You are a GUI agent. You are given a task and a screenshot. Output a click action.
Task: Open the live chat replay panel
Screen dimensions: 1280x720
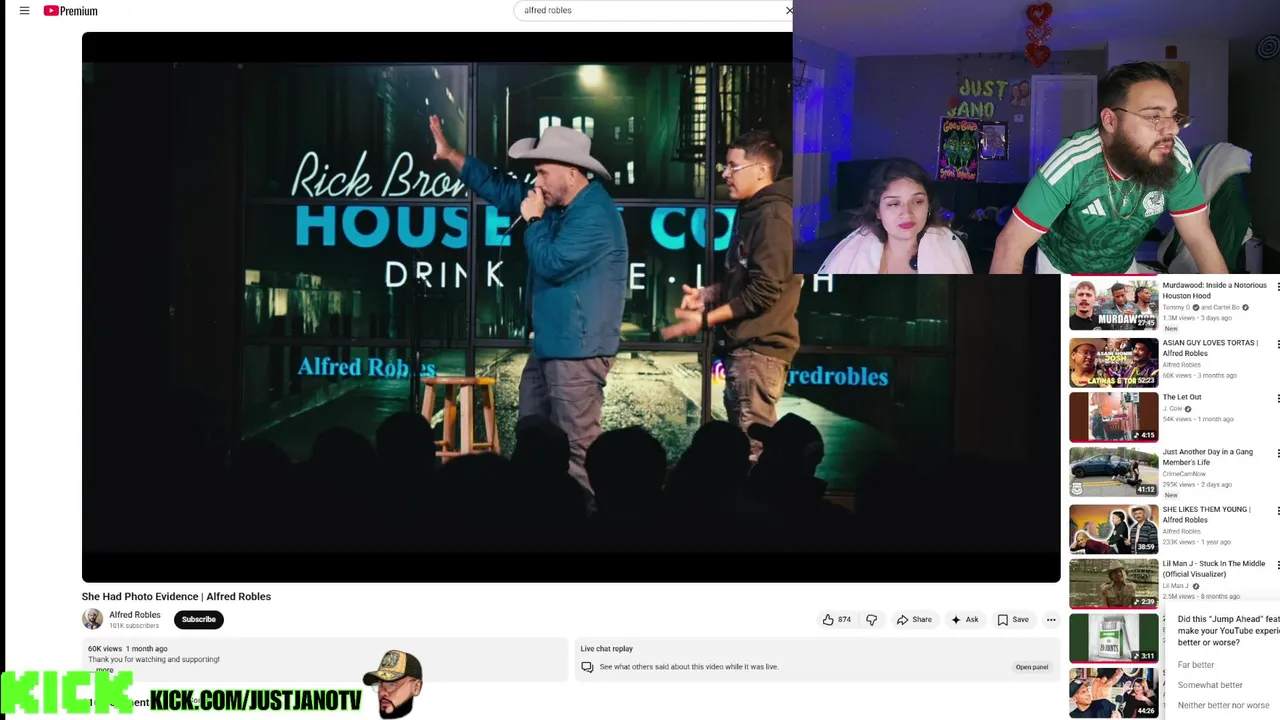(x=1032, y=667)
